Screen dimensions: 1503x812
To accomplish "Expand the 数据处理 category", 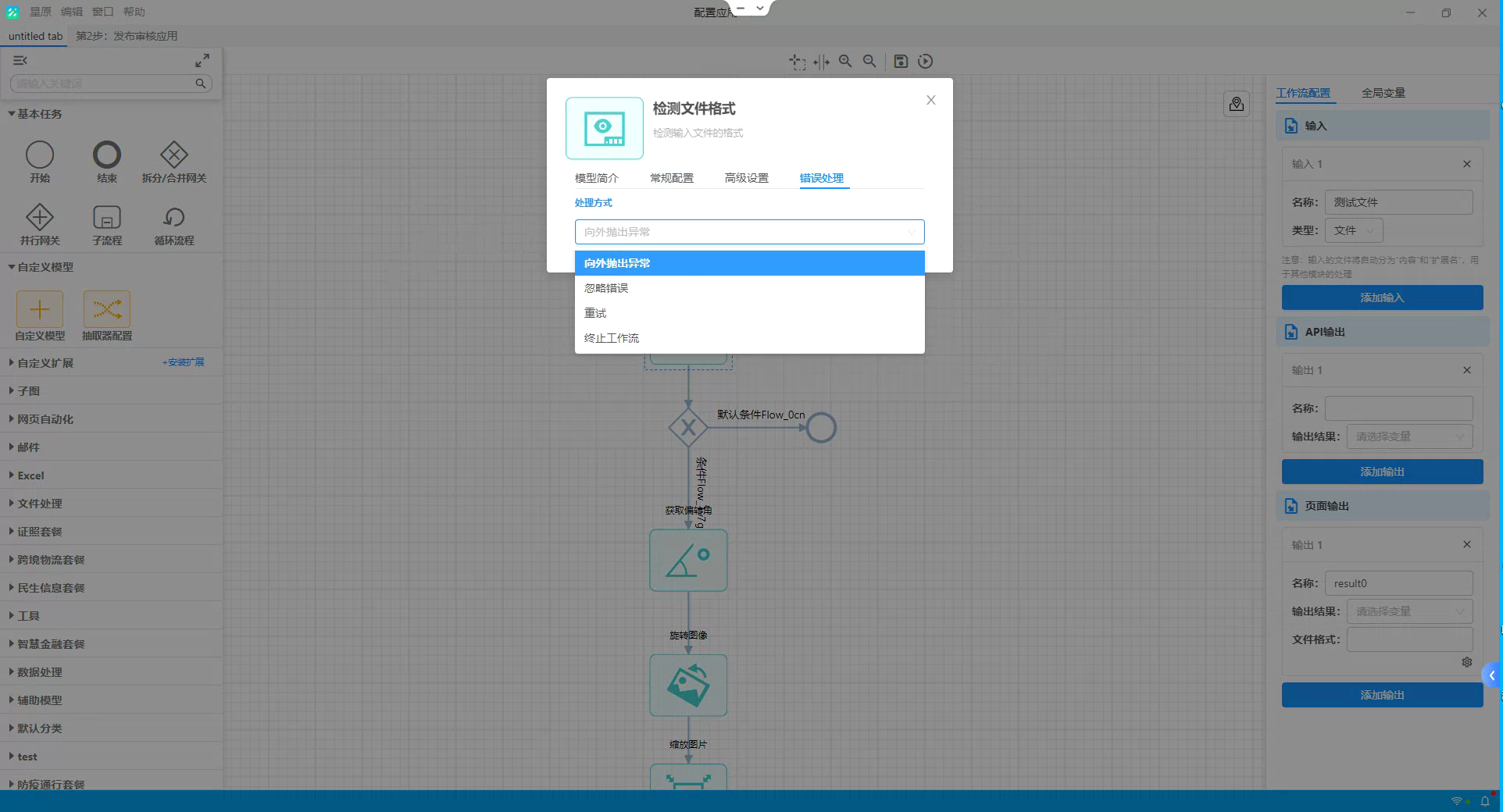I will point(35,672).
